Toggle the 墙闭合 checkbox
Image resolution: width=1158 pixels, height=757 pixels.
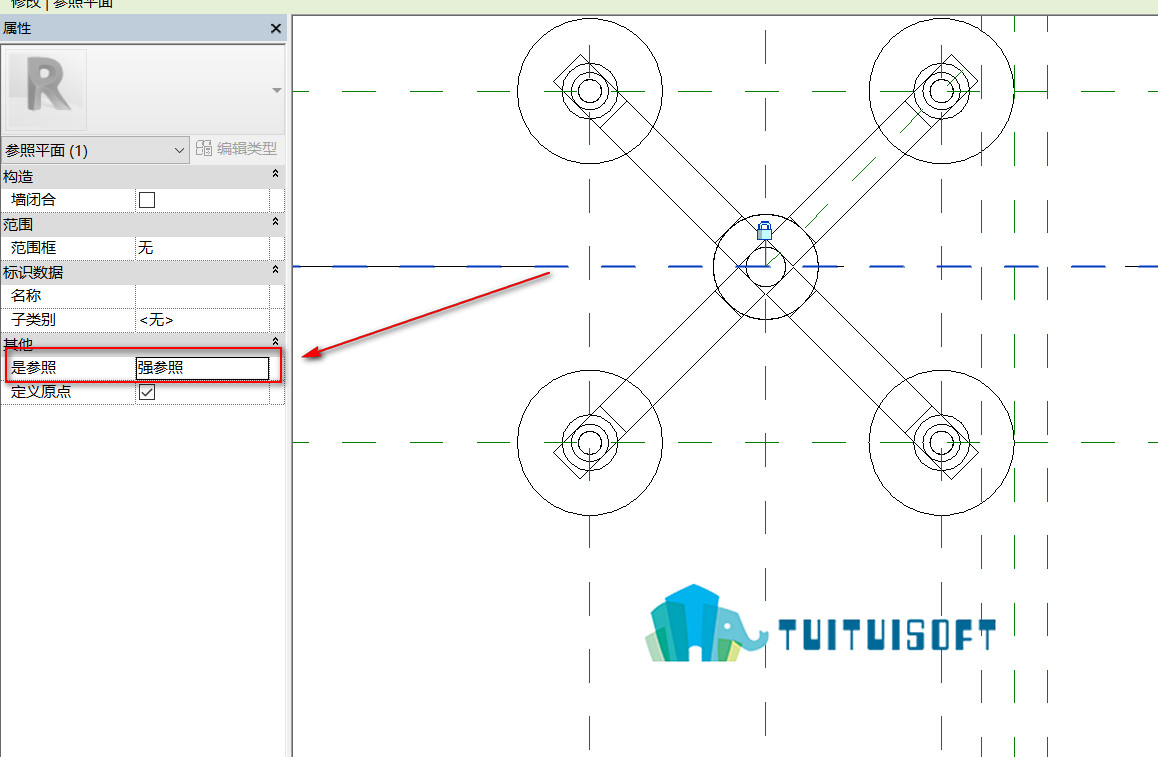point(147,199)
